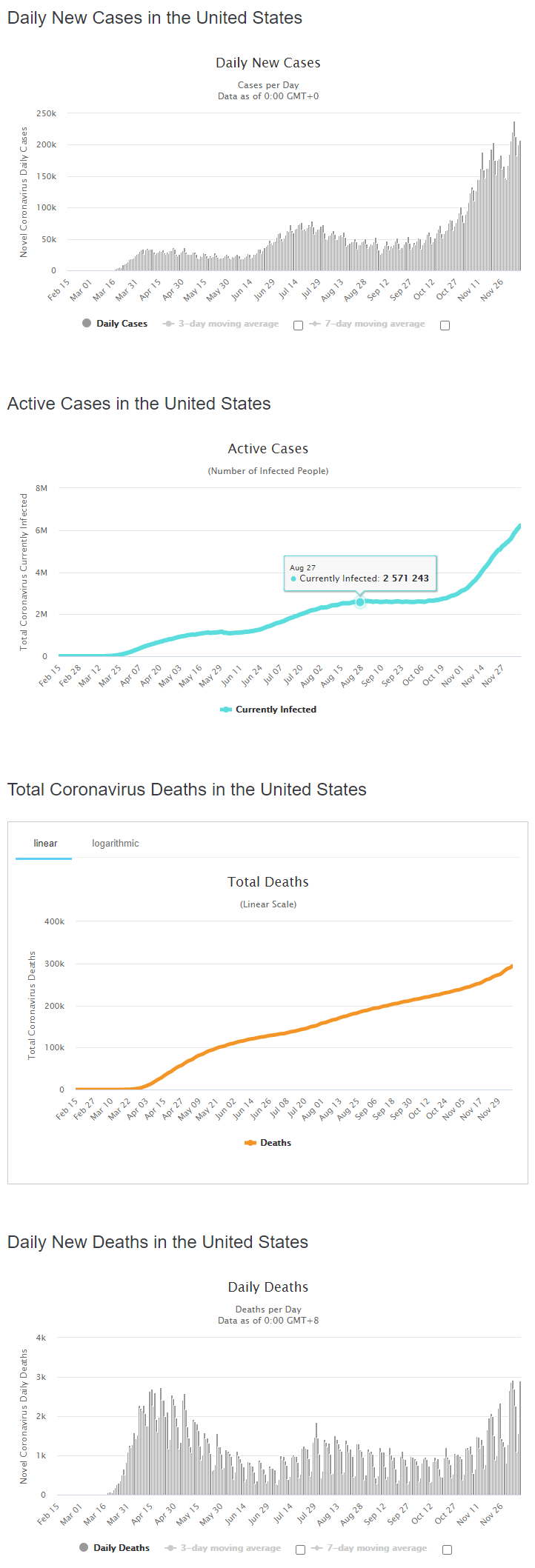
Task: Click the Daily Deaths legend label
Action: point(122,1548)
